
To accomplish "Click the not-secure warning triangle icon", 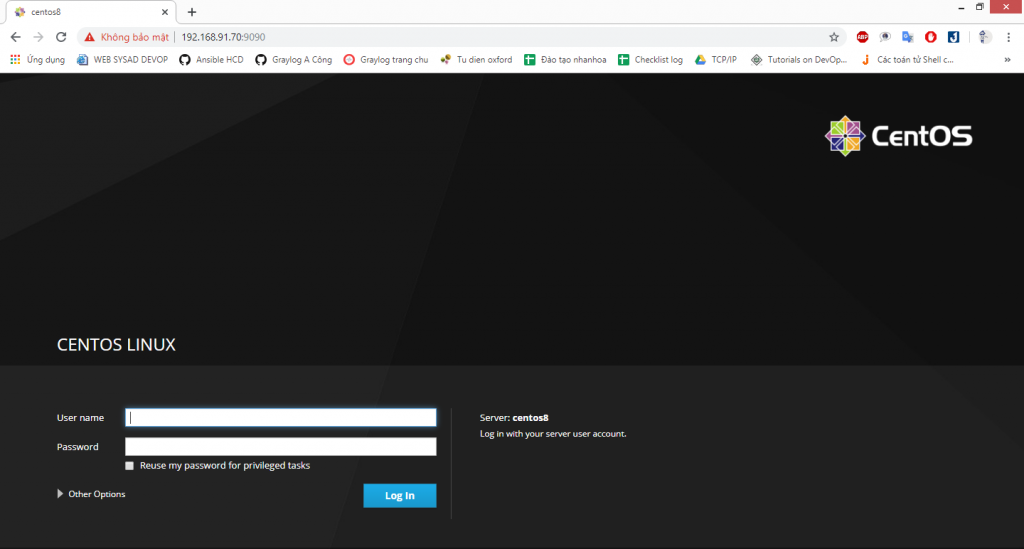I will (89, 37).
